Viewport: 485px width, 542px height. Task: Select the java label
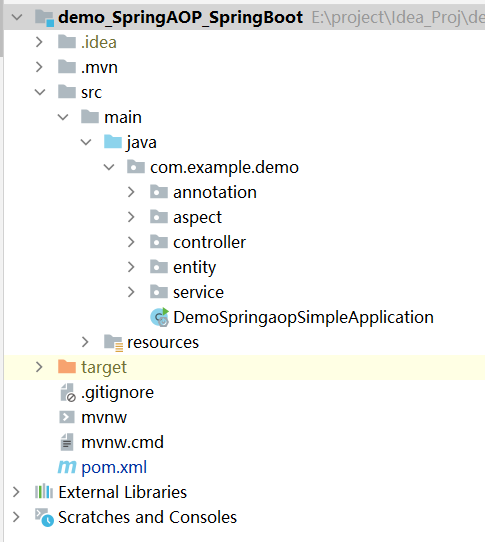[x=142, y=143]
